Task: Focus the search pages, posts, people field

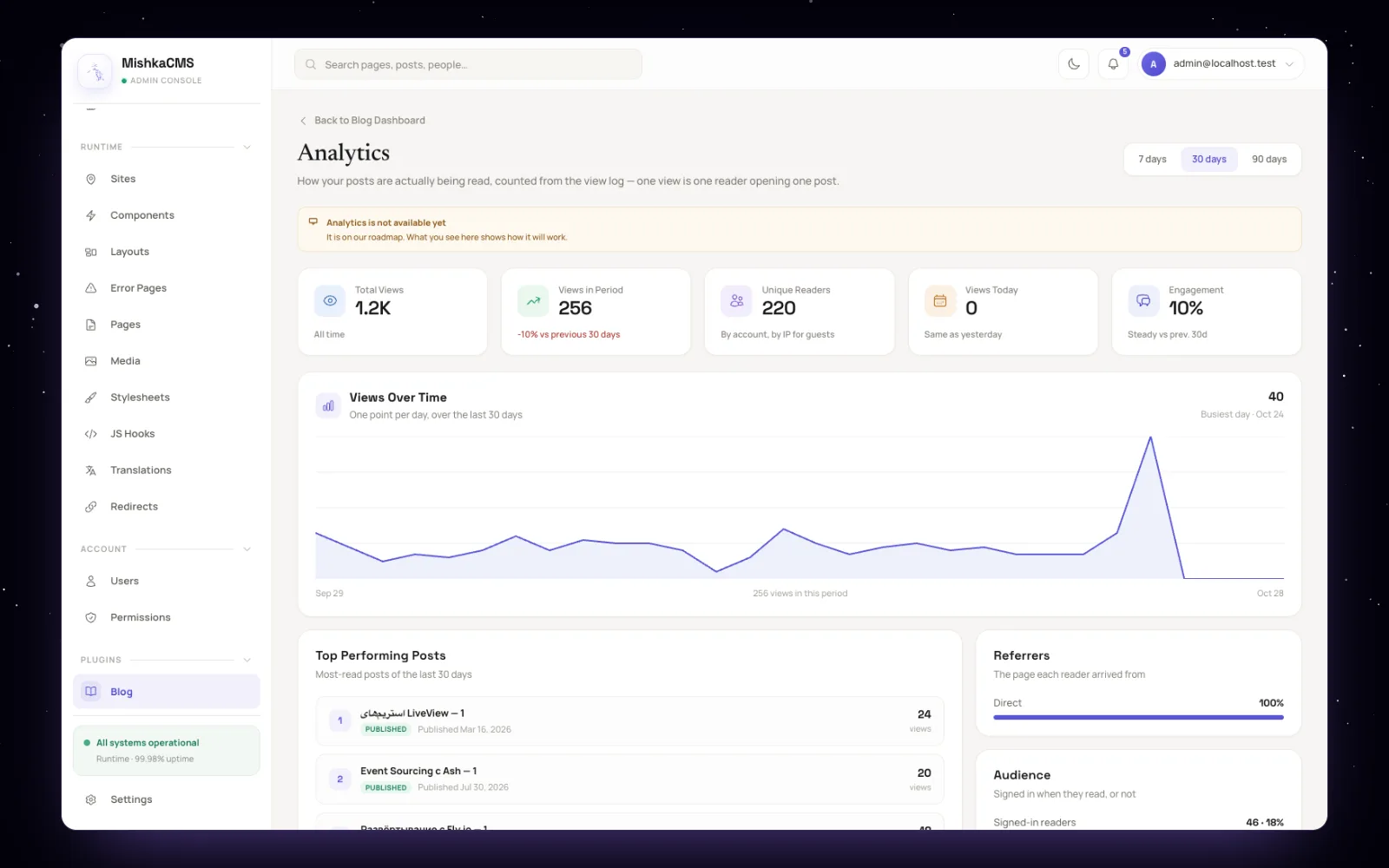Action: click(x=468, y=64)
